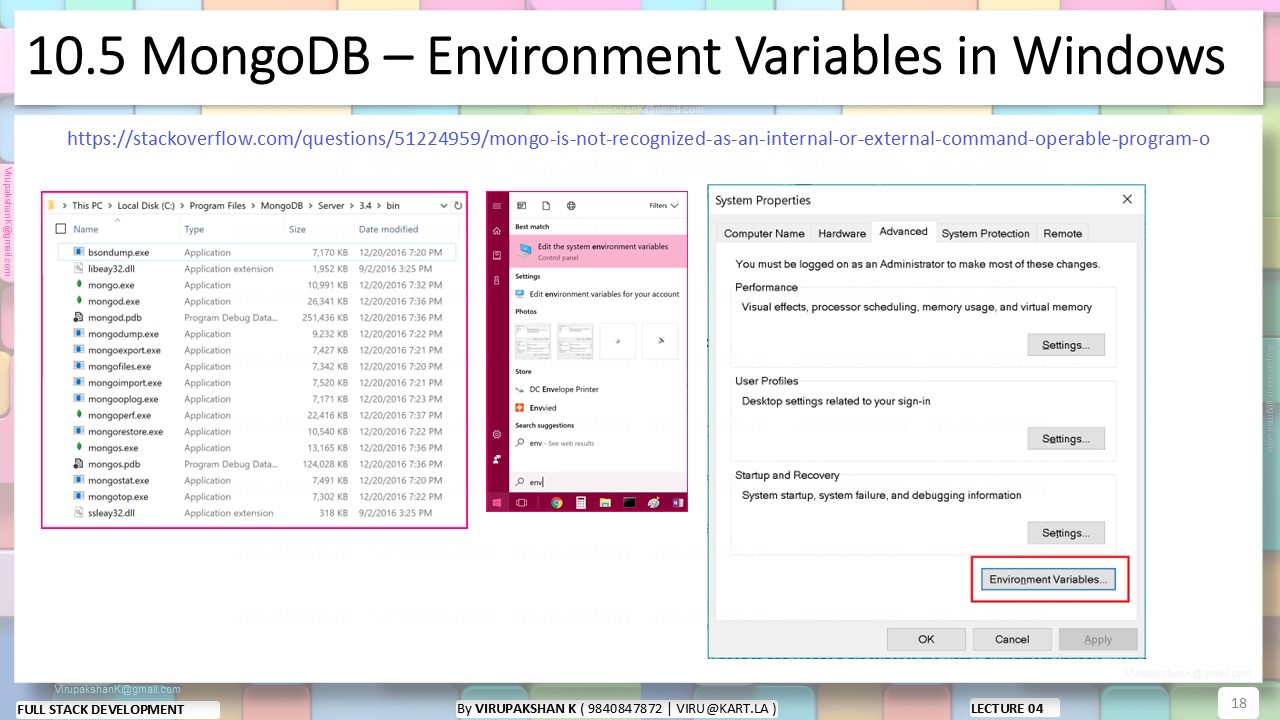The width and height of the screenshot is (1280, 720).
Task: Select the Advanced tab
Action: click(x=903, y=231)
